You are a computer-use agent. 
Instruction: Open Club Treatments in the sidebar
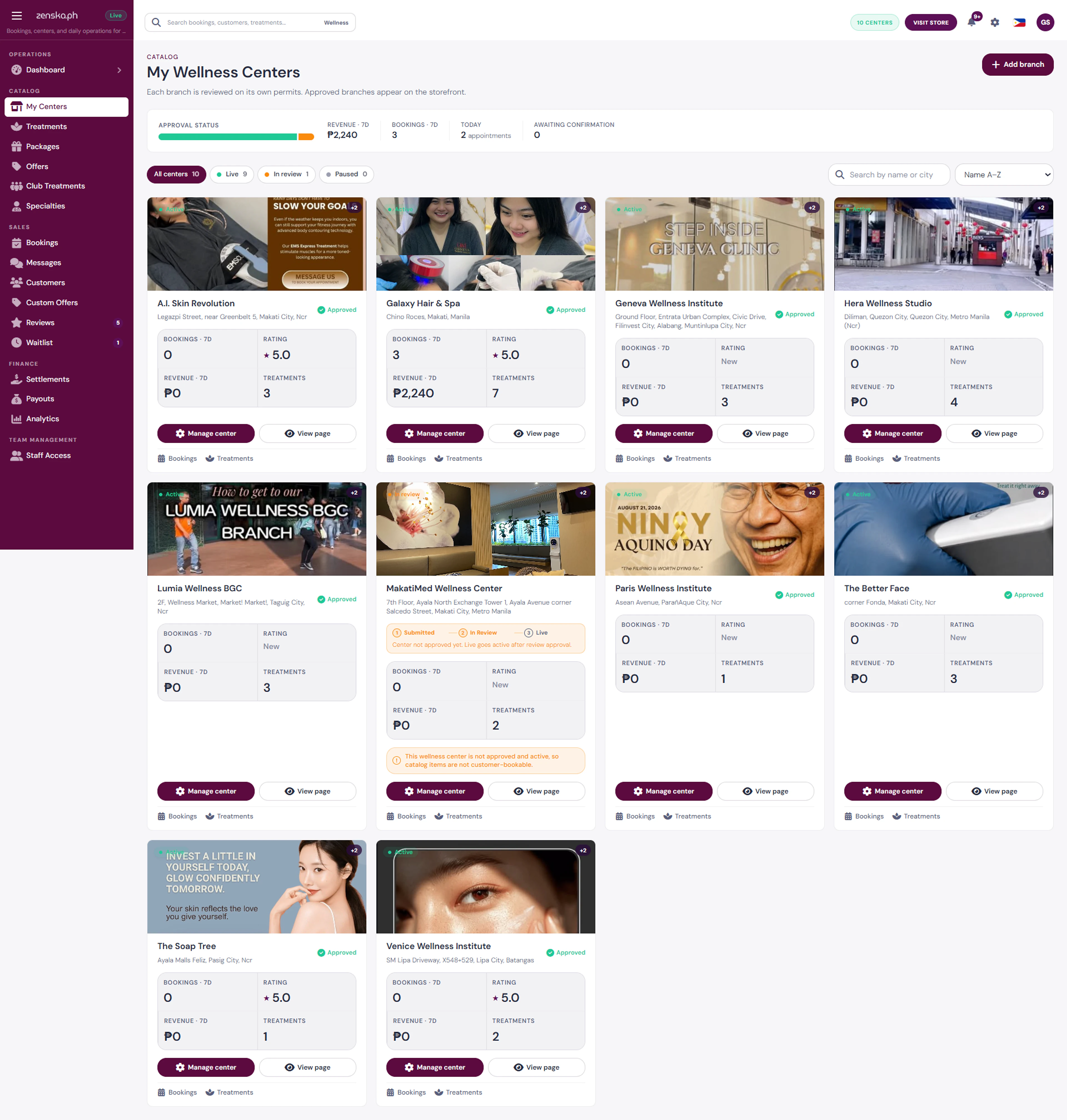66,186
